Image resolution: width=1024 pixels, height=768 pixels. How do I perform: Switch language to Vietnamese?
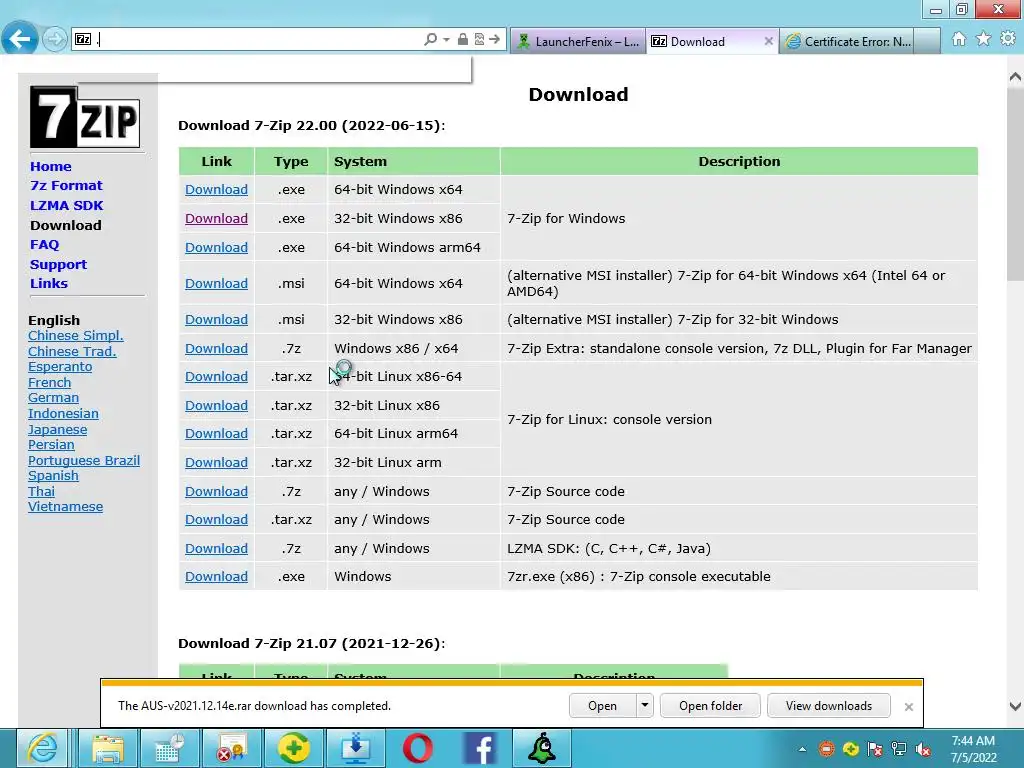65,507
